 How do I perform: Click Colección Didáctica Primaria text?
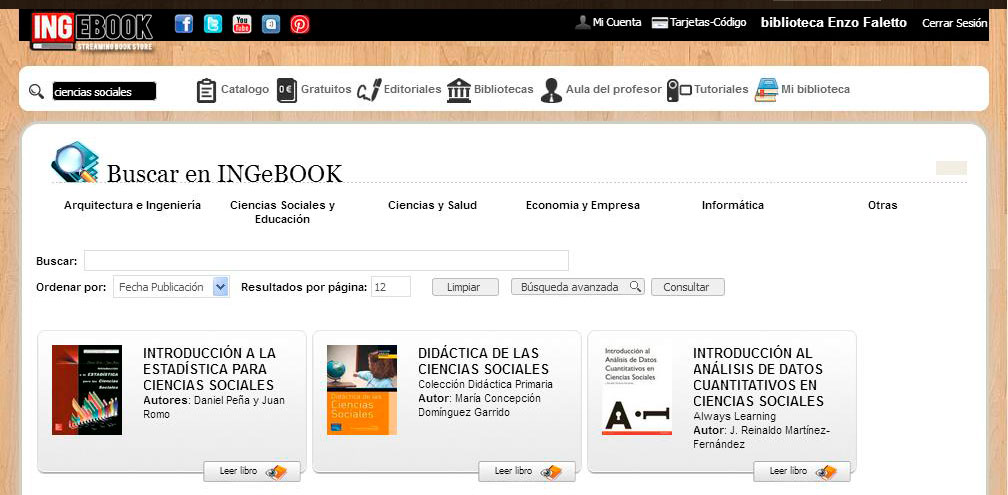(x=485, y=384)
